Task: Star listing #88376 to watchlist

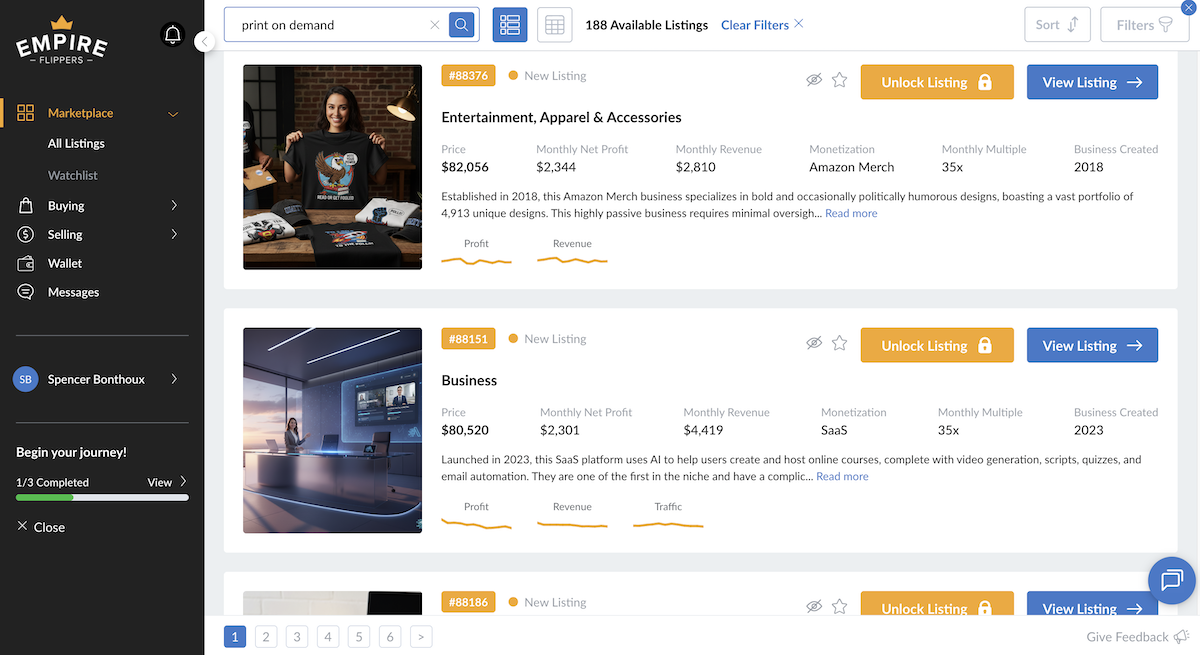Action: (840, 80)
